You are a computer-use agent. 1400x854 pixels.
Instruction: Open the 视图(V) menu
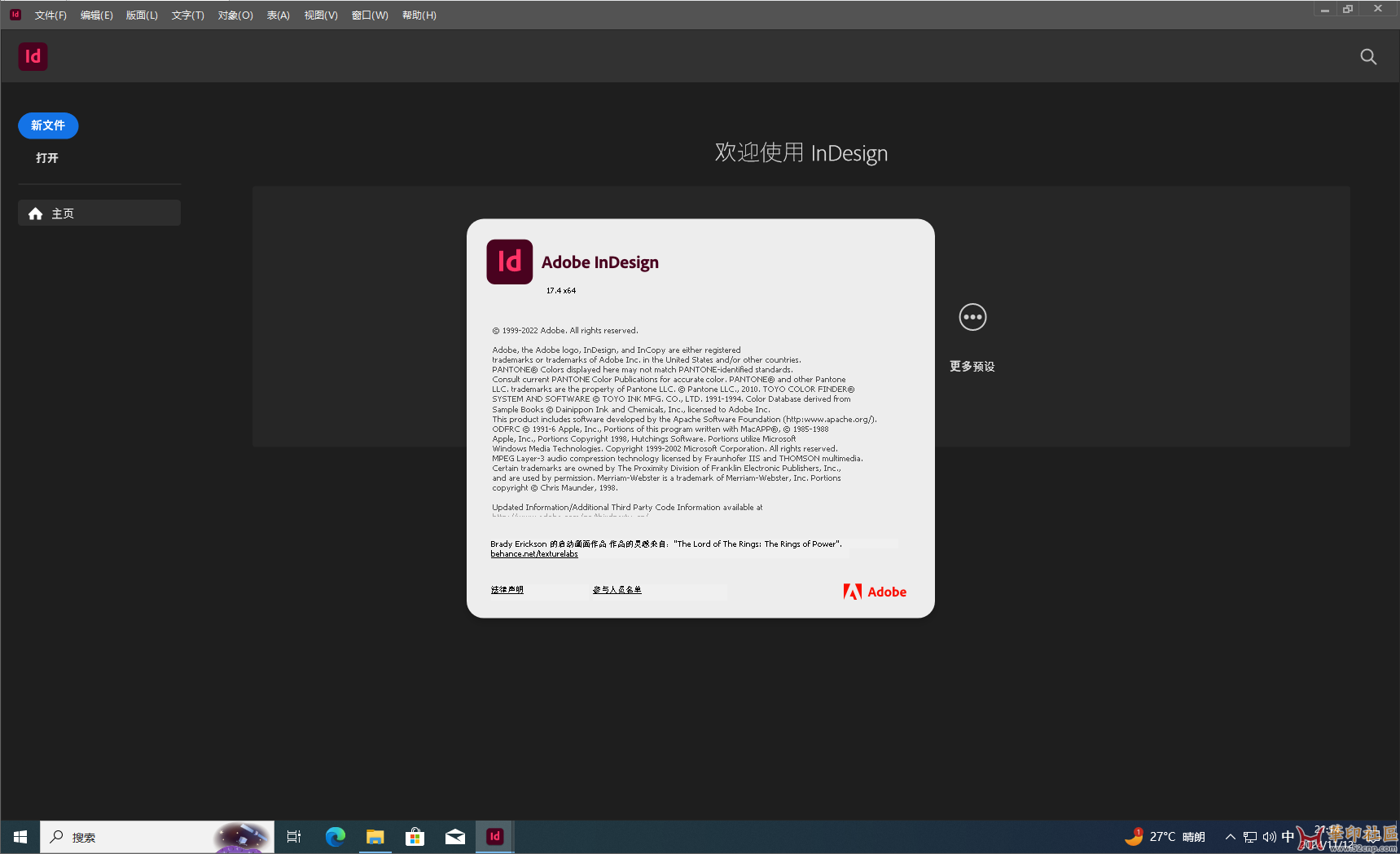(x=321, y=15)
